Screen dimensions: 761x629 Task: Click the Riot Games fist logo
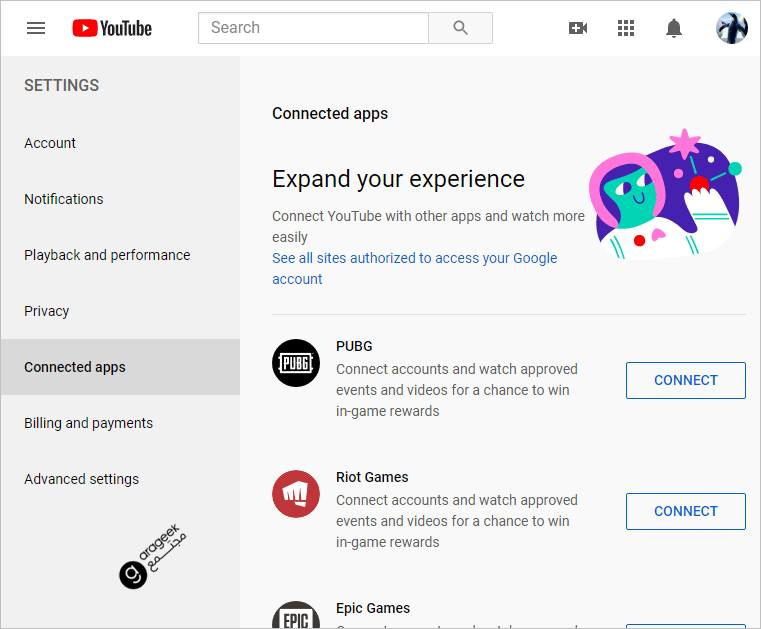[x=296, y=494]
